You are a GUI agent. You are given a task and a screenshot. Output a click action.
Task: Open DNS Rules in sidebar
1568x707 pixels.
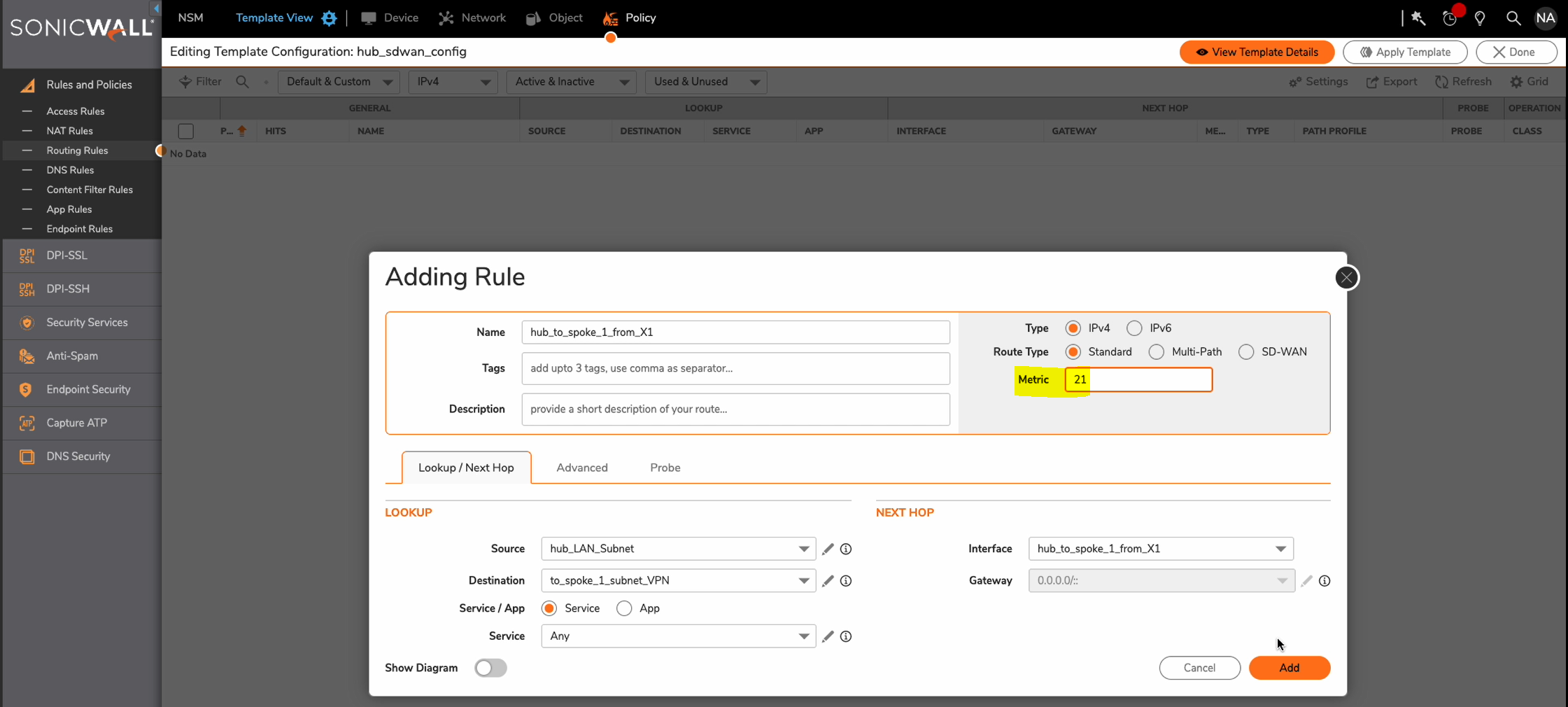click(70, 170)
